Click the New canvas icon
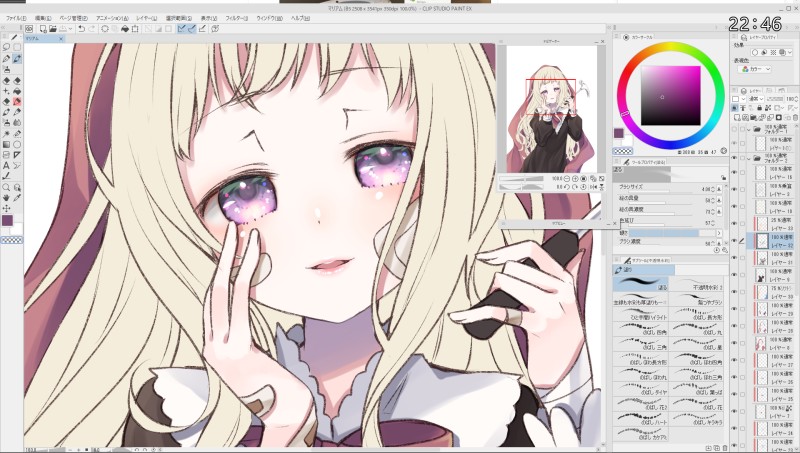Viewport: 800px width, 453px height. coord(43,29)
